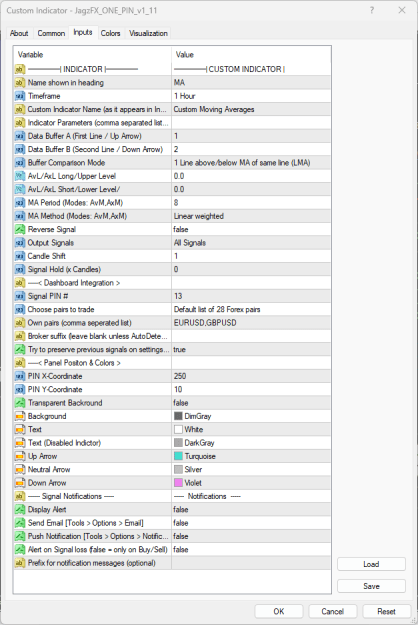Screen dimensions: 418x625
Task: Click the icon beside Signal PIN #
Action: pyautogui.click(x=20, y=296)
